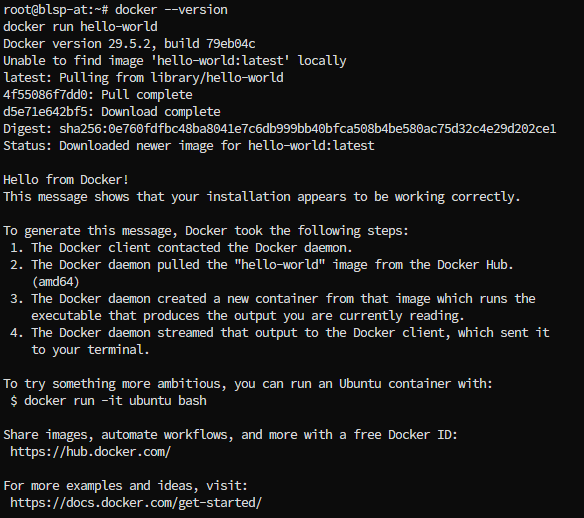This screenshot has width=584, height=518.
Task: Click the 'to your terminal.' line
Action: click(90, 350)
